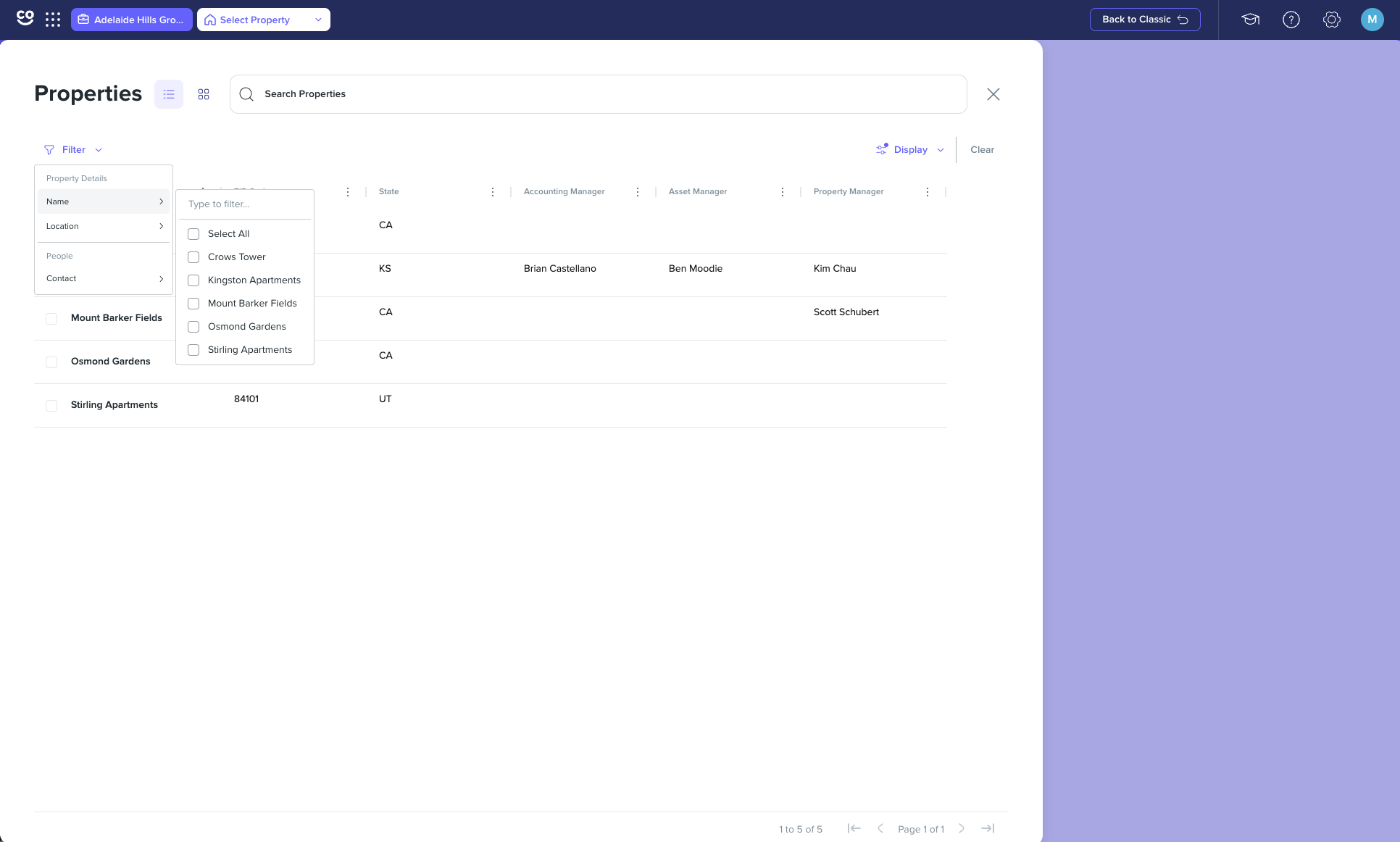Click Brian Castellano cell
1400x842 pixels.
(x=560, y=268)
